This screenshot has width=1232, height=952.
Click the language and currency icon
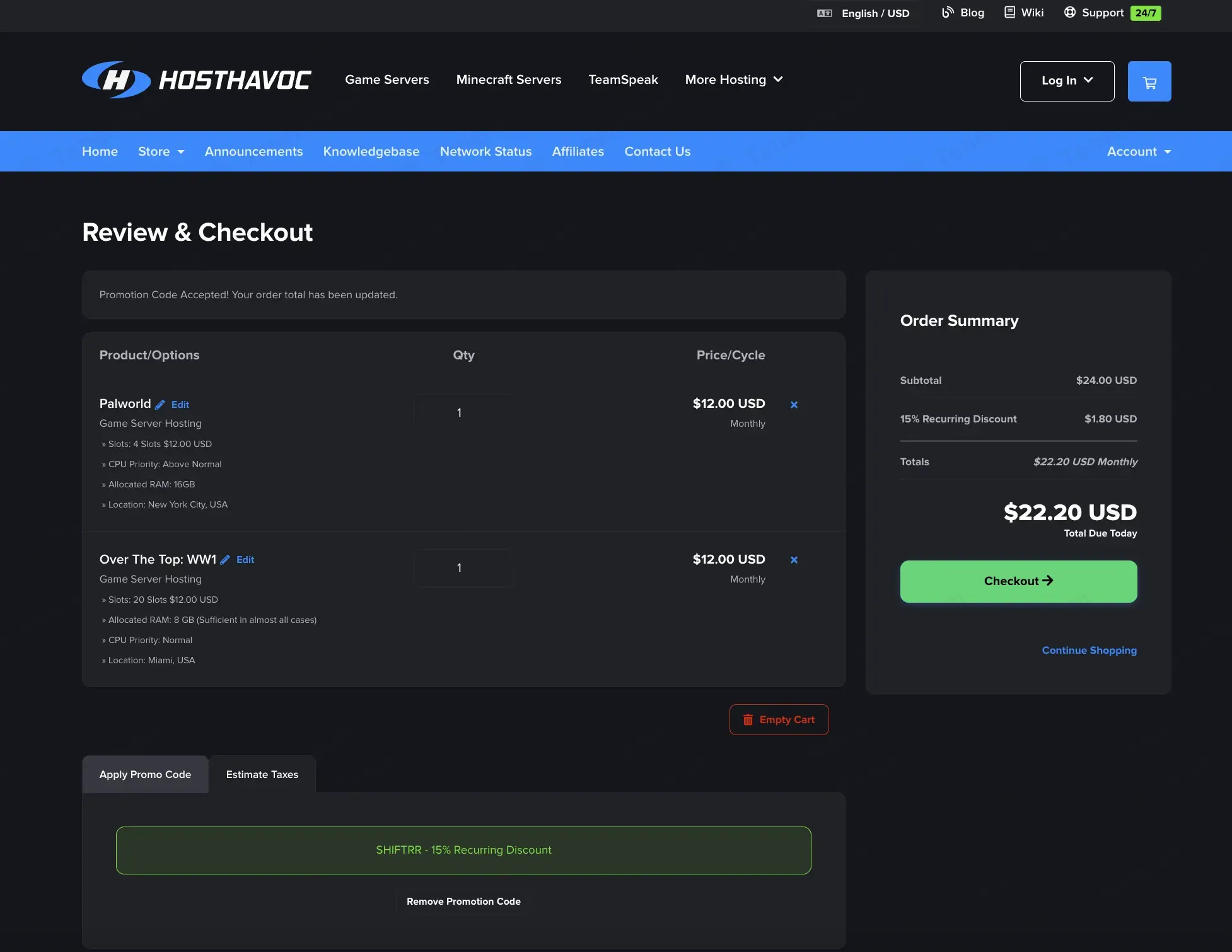tap(825, 13)
